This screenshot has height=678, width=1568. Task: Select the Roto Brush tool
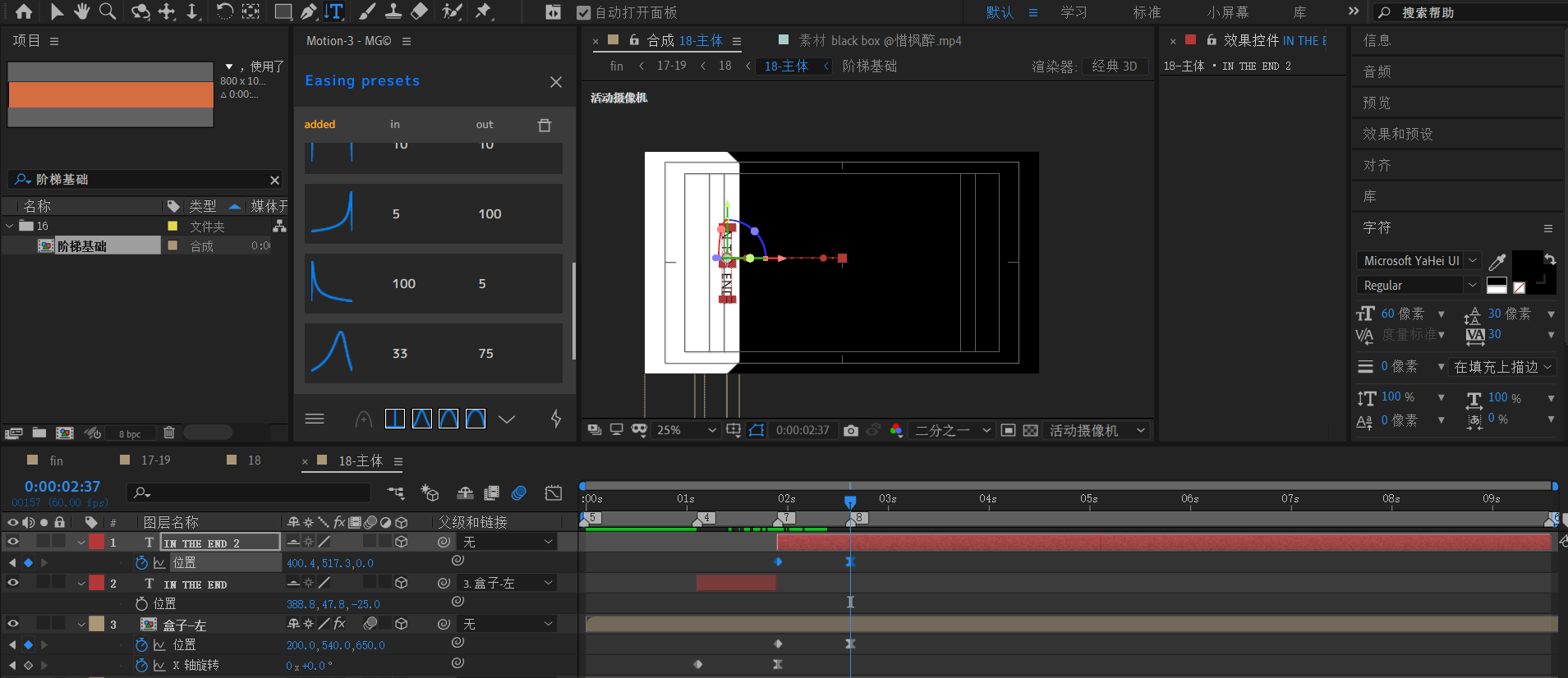click(x=452, y=11)
